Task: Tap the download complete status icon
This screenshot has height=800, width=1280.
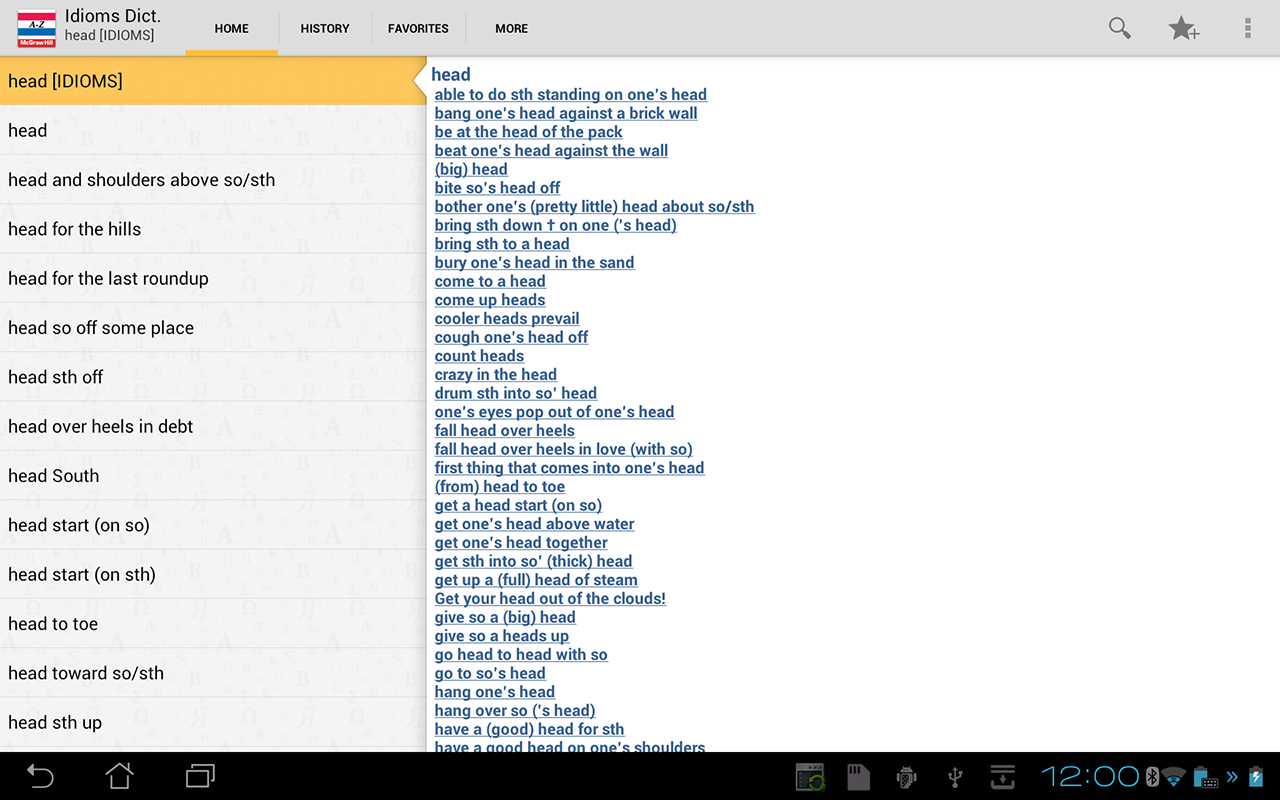Action: click(x=1003, y=776)
